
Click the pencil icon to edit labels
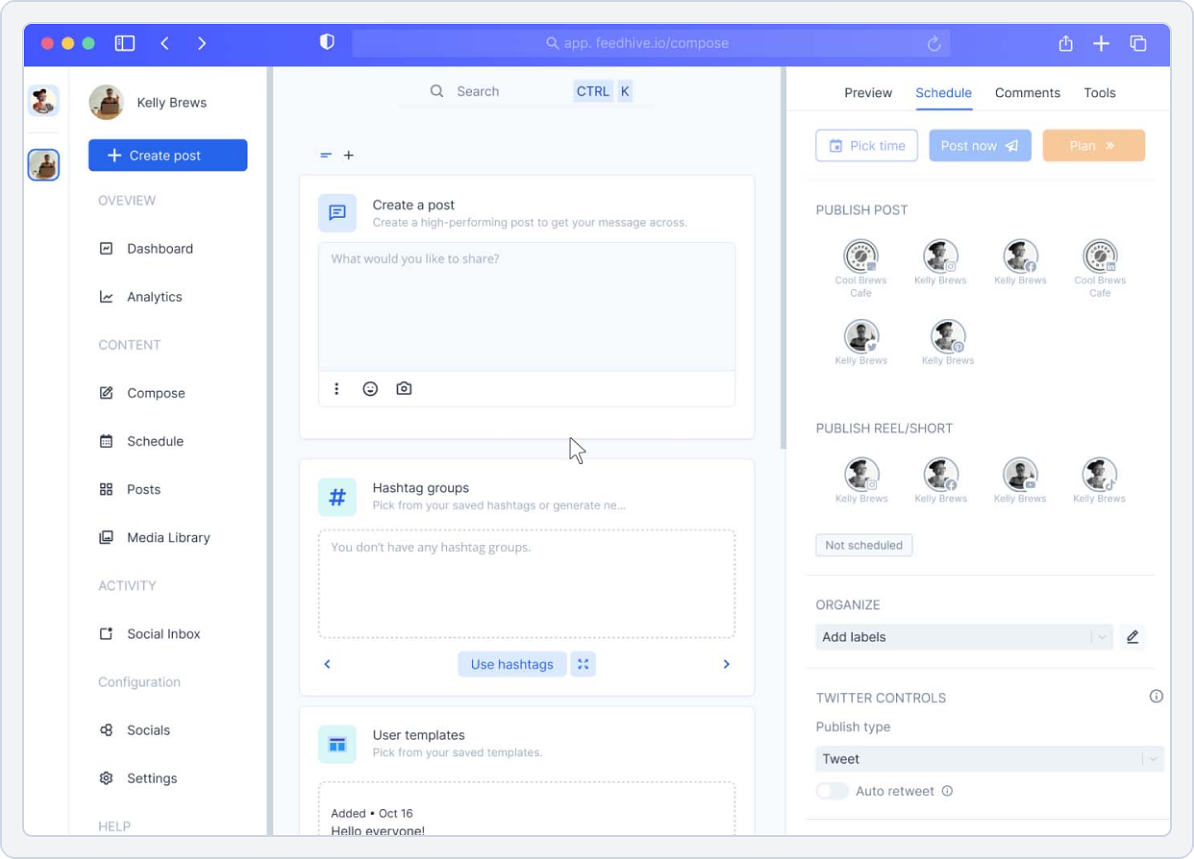1133,636
